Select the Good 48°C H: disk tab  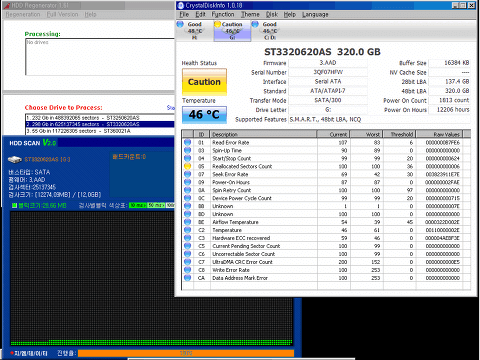194,31
